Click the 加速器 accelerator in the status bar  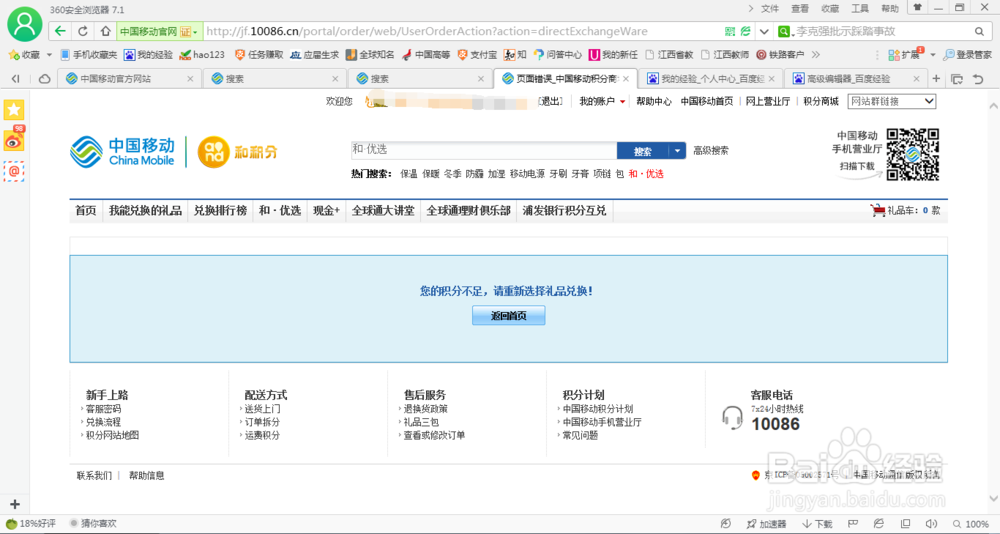click(x=766, y=524)
